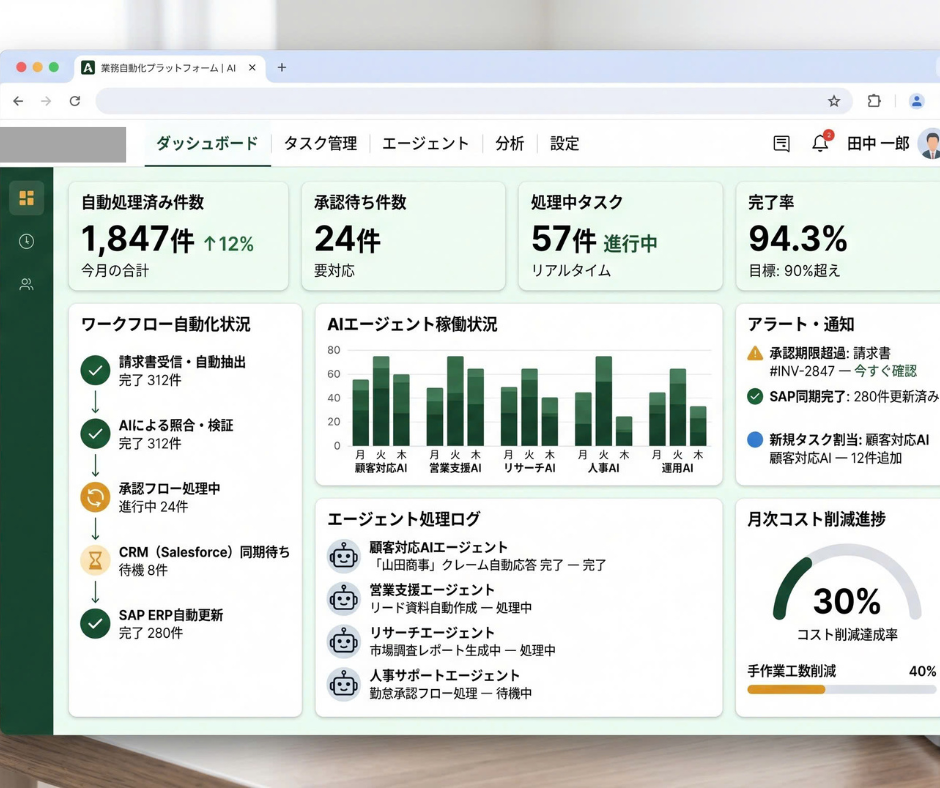Click the warning triangle alert icon
The image size is (940, 788).
(755, 353)
